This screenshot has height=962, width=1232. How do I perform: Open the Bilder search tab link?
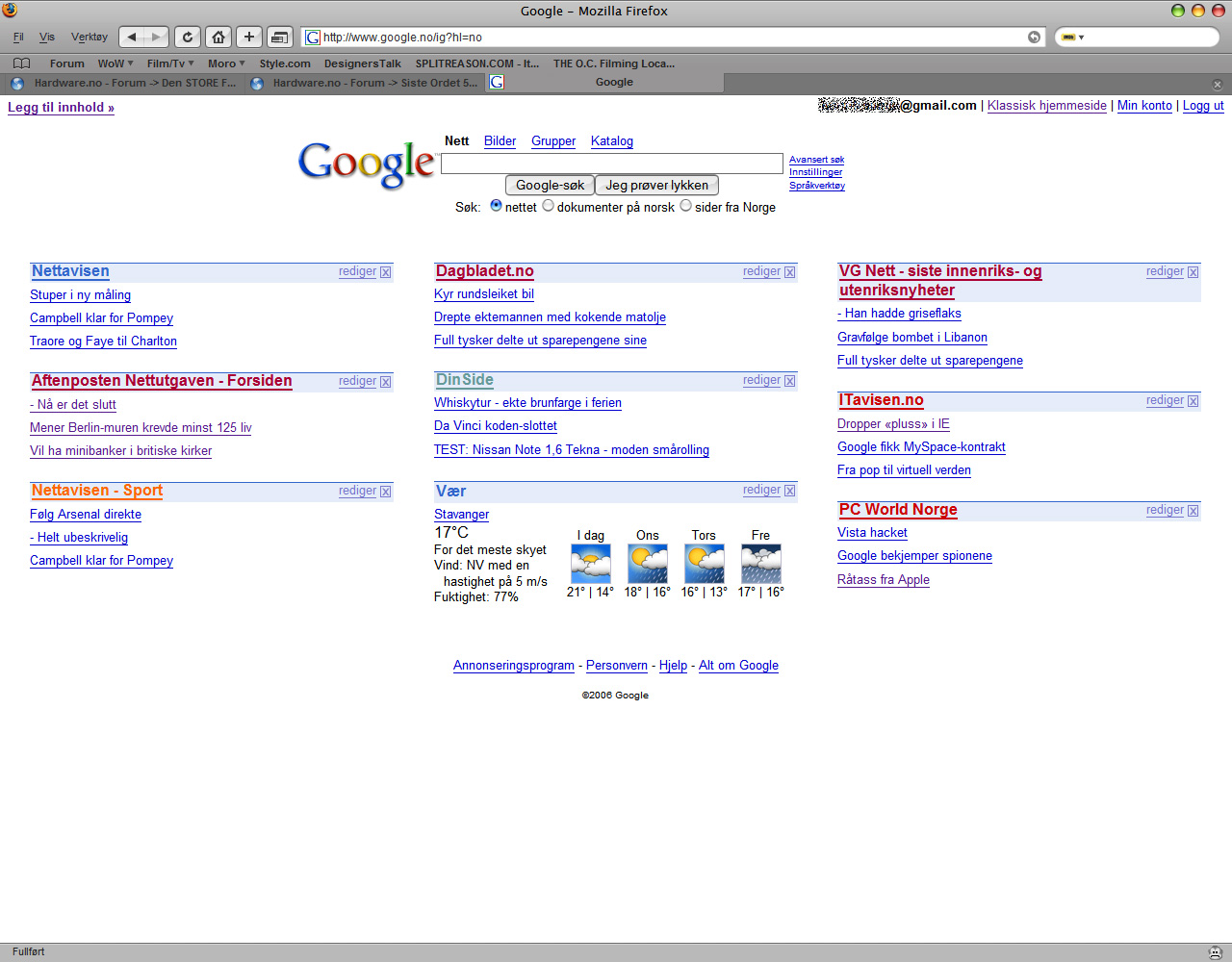(500, 141)
